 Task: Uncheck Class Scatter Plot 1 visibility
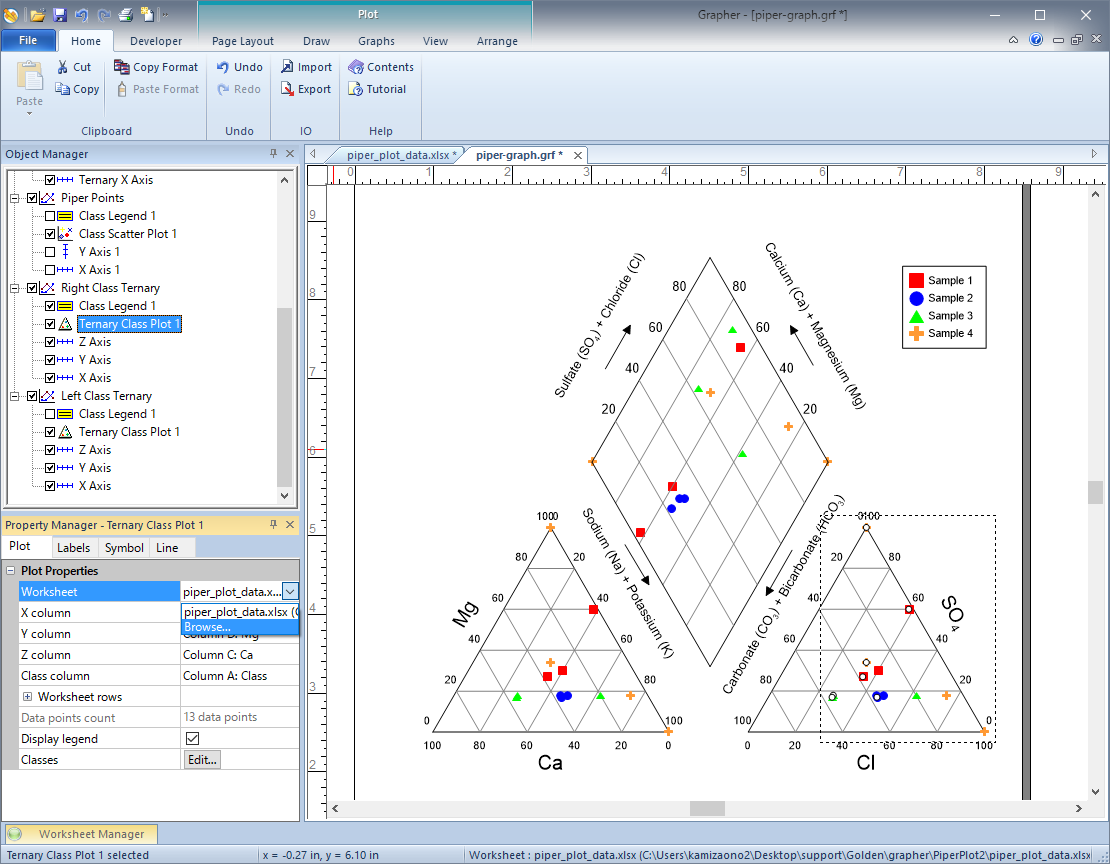pyautogui.click(x=50, y=234)
